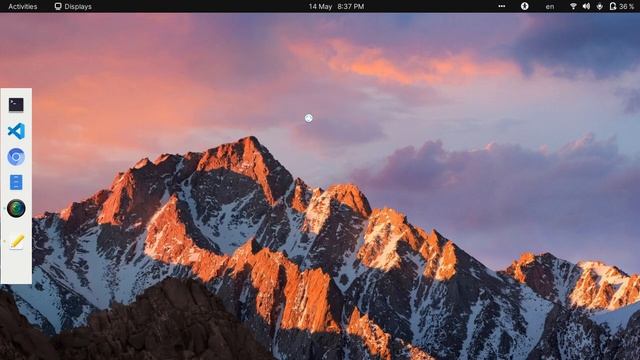Open the blue Files cabinet icon in dock
This screenshot has width=640, height=360.
pos(16,182)
